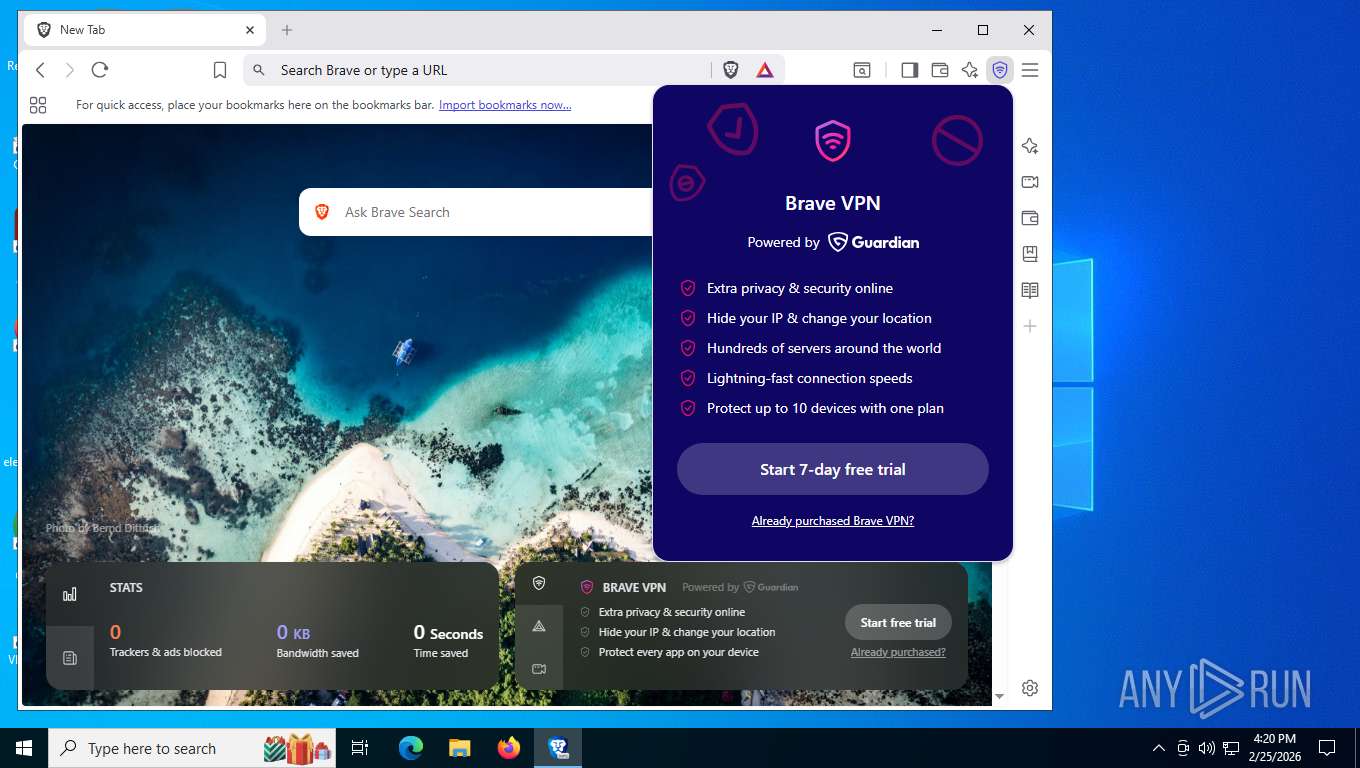Open Brave Rewards triangle icon
Screen dimensions: 1360x768
click(765, 70)
